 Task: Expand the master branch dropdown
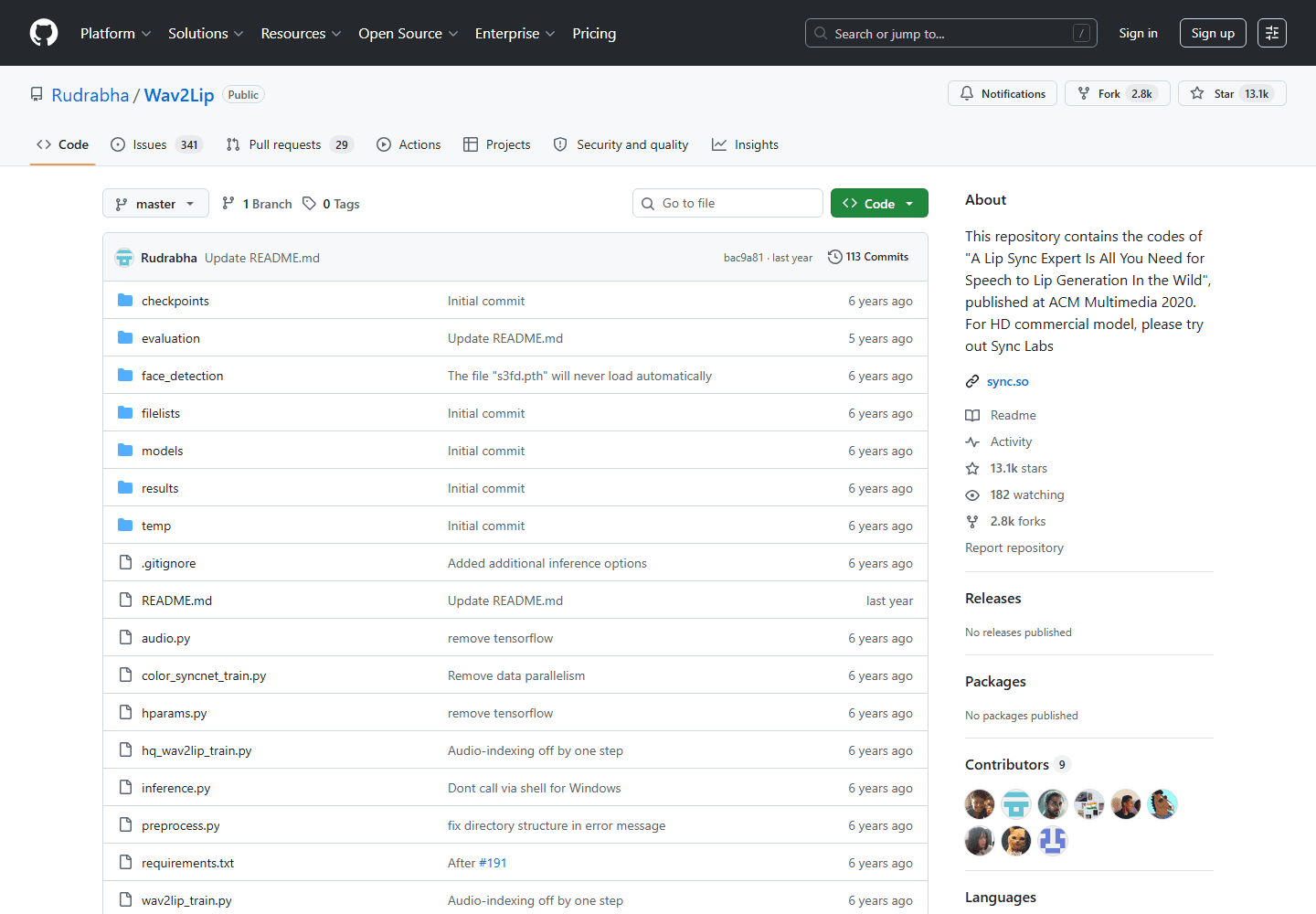pyautogui.click(x=155, y=204)
